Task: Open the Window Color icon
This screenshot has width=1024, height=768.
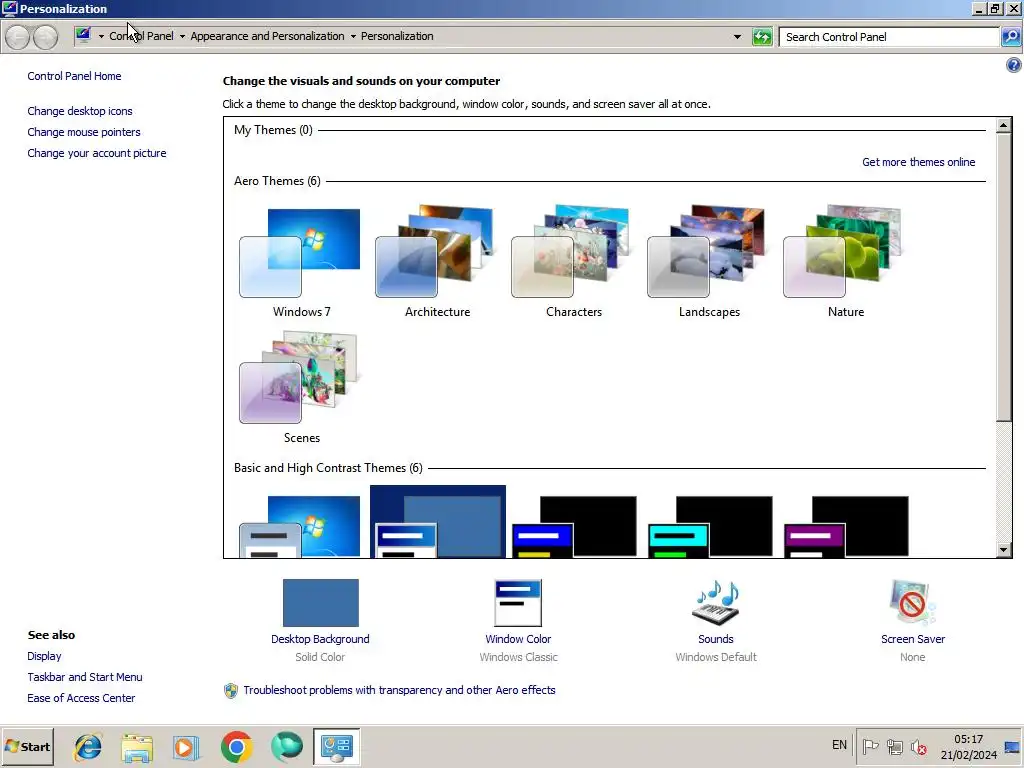Action: coord(518,603)
